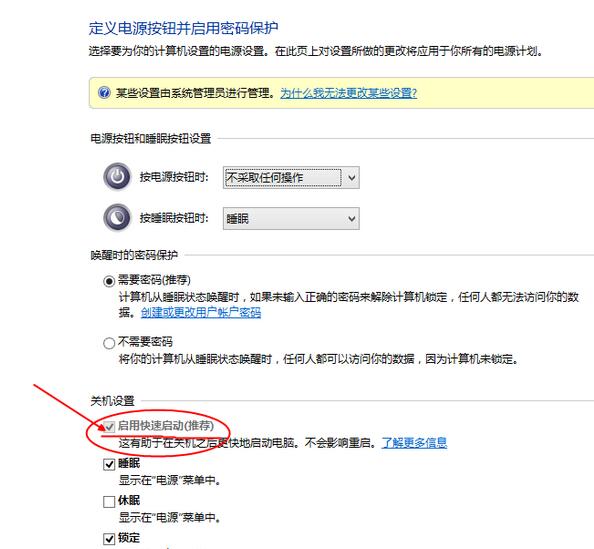The width and height of the screenshot is (594, 549).
Task: Uncheck the 睡眠 checkbox under 关机设置
Action: click(x=109, y=464)
